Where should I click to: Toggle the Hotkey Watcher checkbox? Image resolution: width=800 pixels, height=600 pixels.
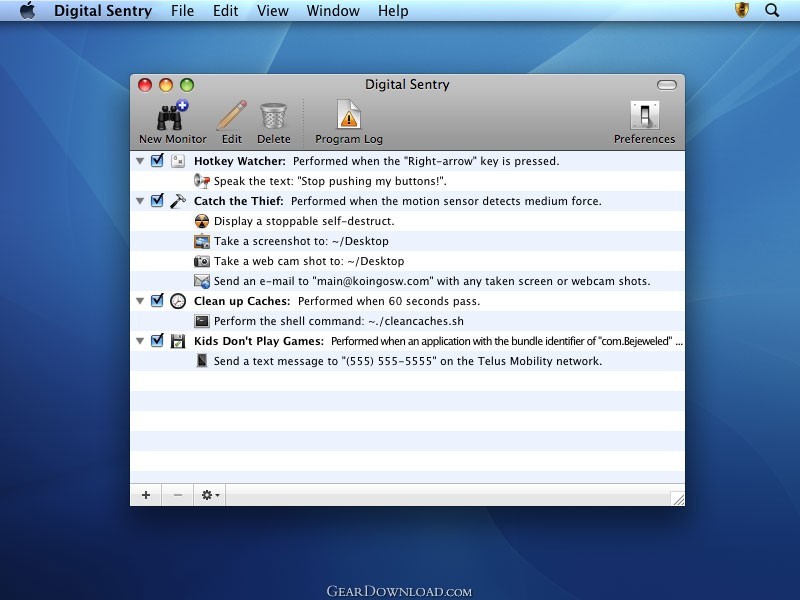click(157, 161)
